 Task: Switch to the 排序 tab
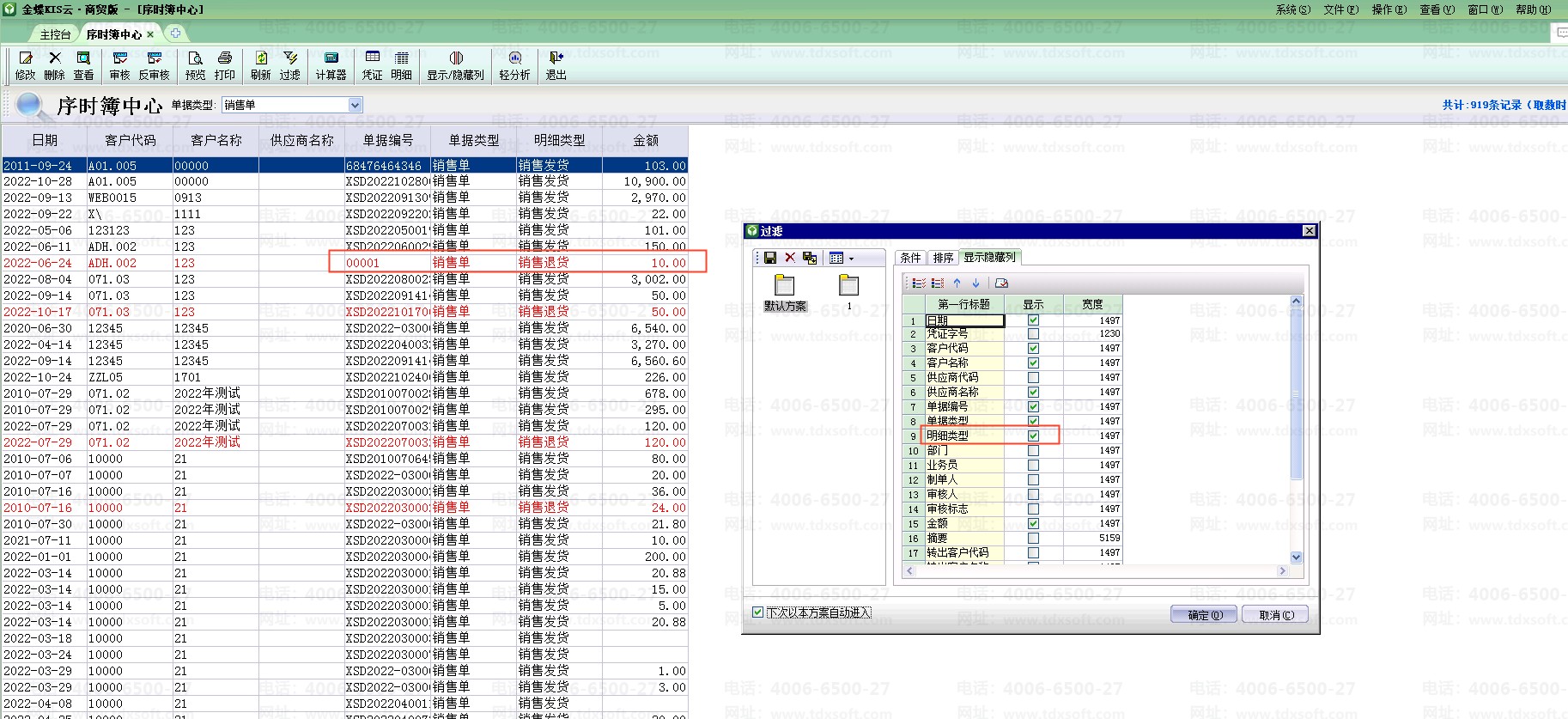point(943,258)
